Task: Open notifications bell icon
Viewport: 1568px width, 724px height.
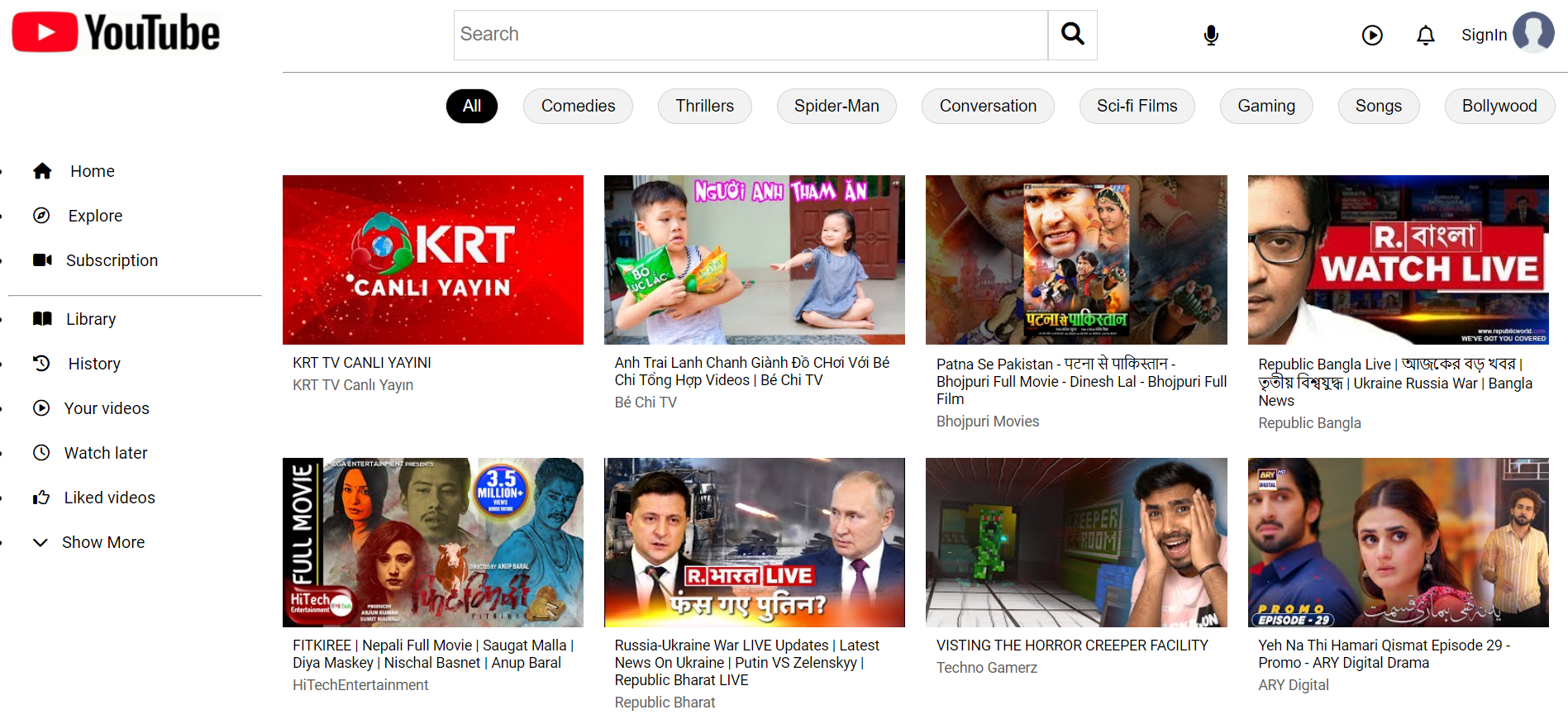Action: click(1425, 35)
